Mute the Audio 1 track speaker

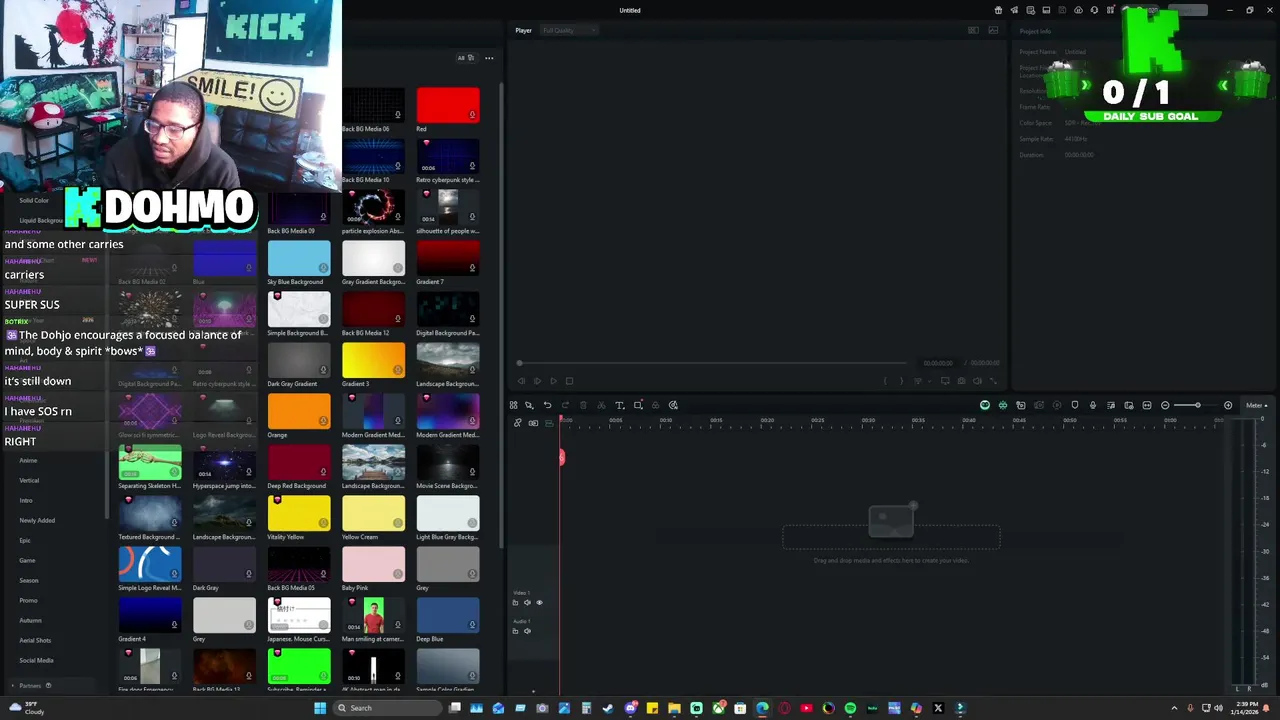pyautogui.click(x=527, y=631)
